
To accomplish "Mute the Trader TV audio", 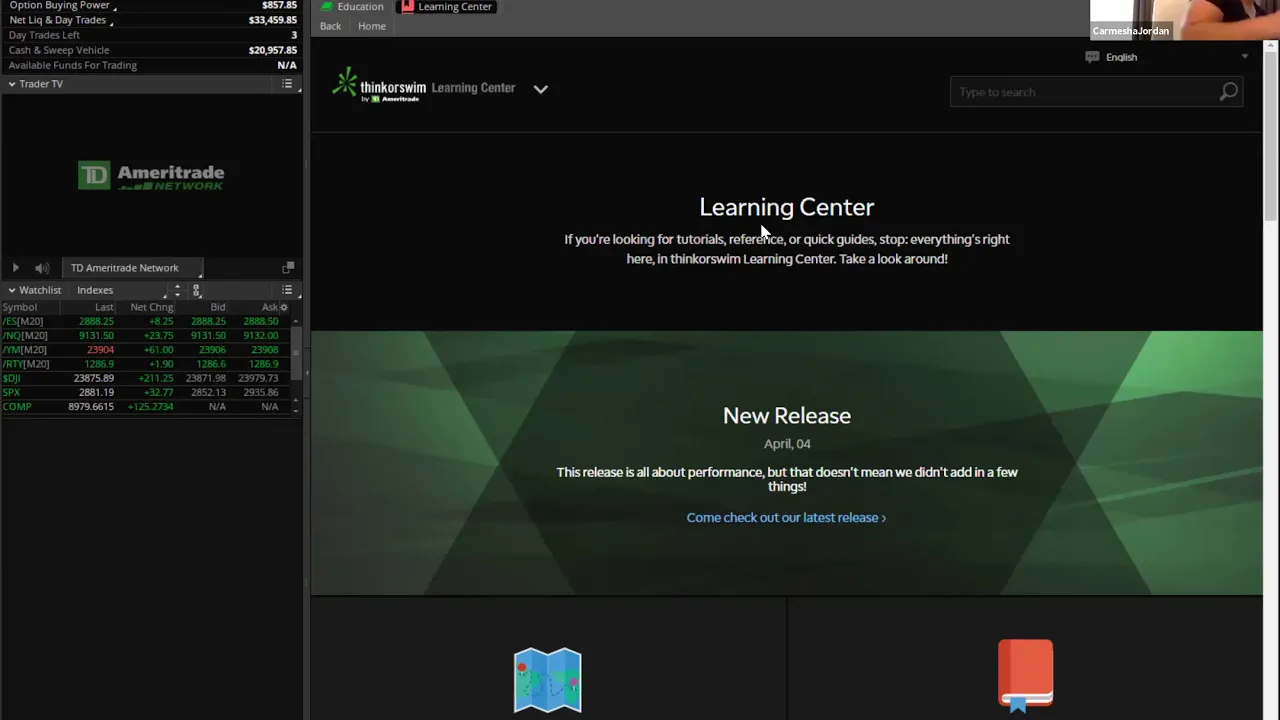I will 42,268.
